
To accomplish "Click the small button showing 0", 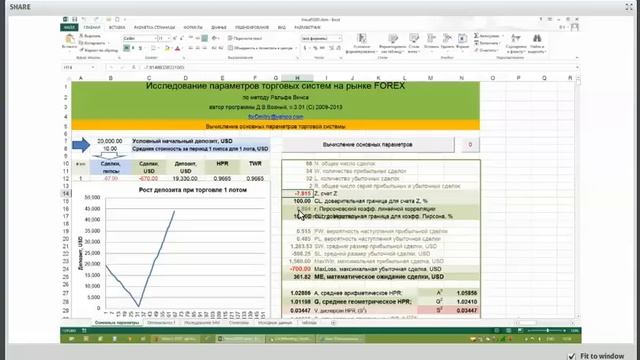I will pyautogui.click(x=470, y=144).
